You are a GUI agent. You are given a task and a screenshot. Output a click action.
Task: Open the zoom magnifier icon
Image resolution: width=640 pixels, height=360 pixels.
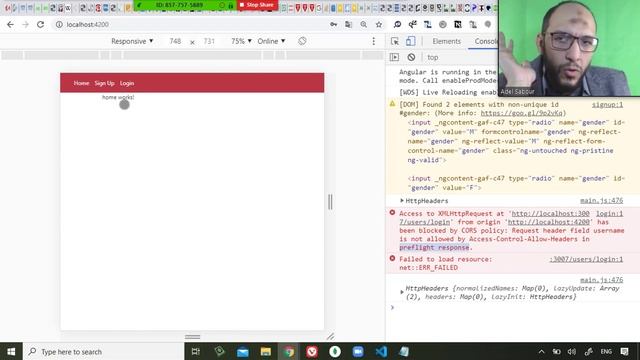pyautogui.click(x=363, y=24)
